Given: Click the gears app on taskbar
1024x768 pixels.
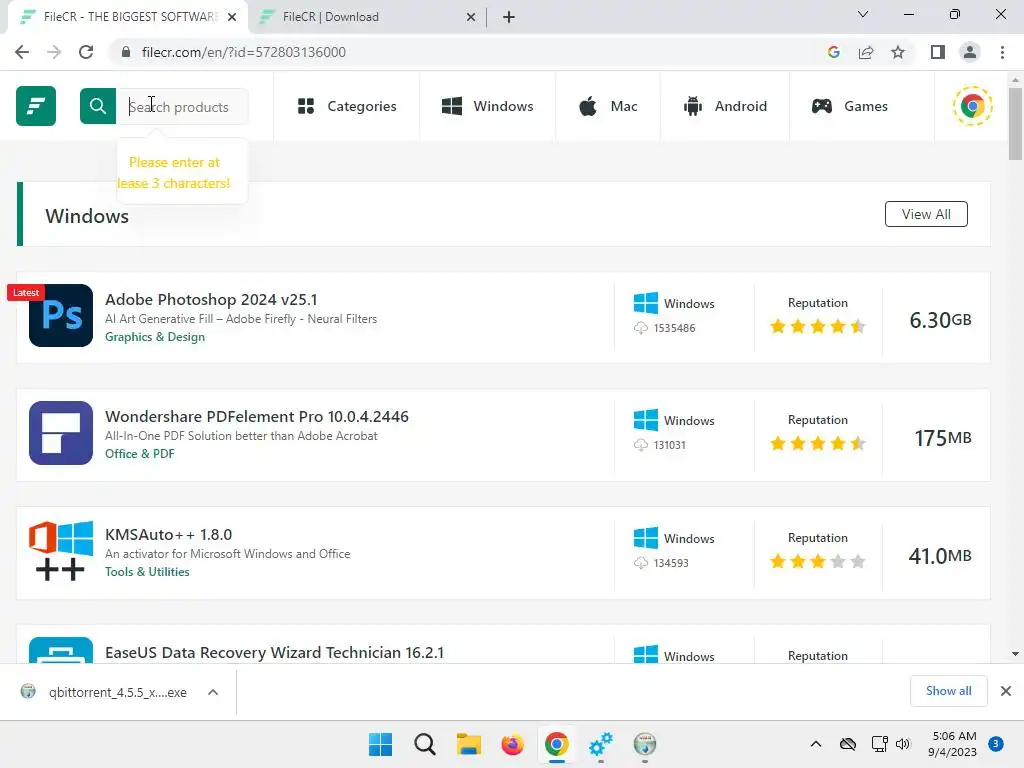Looking at the screenshot, I should click(601, 744).
